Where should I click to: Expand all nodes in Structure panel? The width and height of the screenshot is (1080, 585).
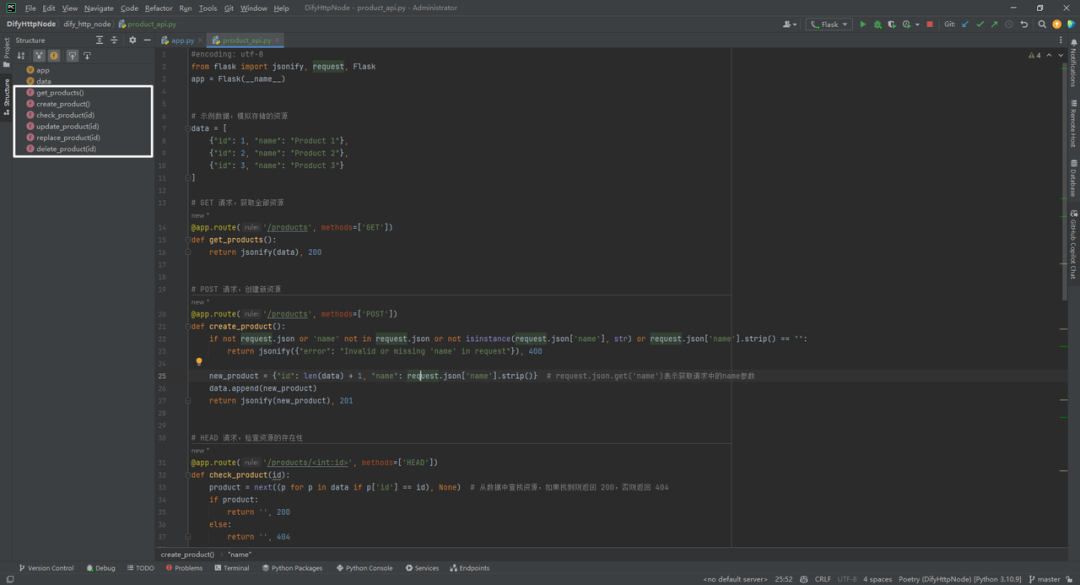(x=99, y=40)
